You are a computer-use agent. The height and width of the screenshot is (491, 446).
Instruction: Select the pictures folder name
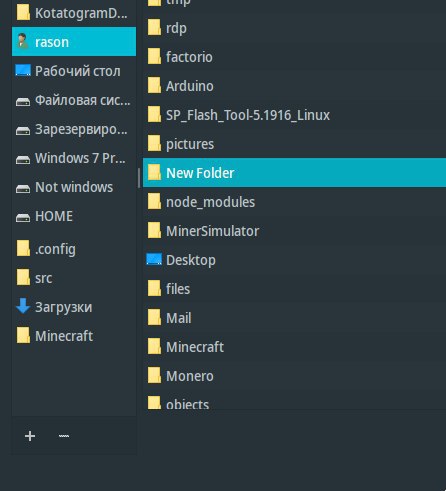pyautogui.click(x=190, y=145)
